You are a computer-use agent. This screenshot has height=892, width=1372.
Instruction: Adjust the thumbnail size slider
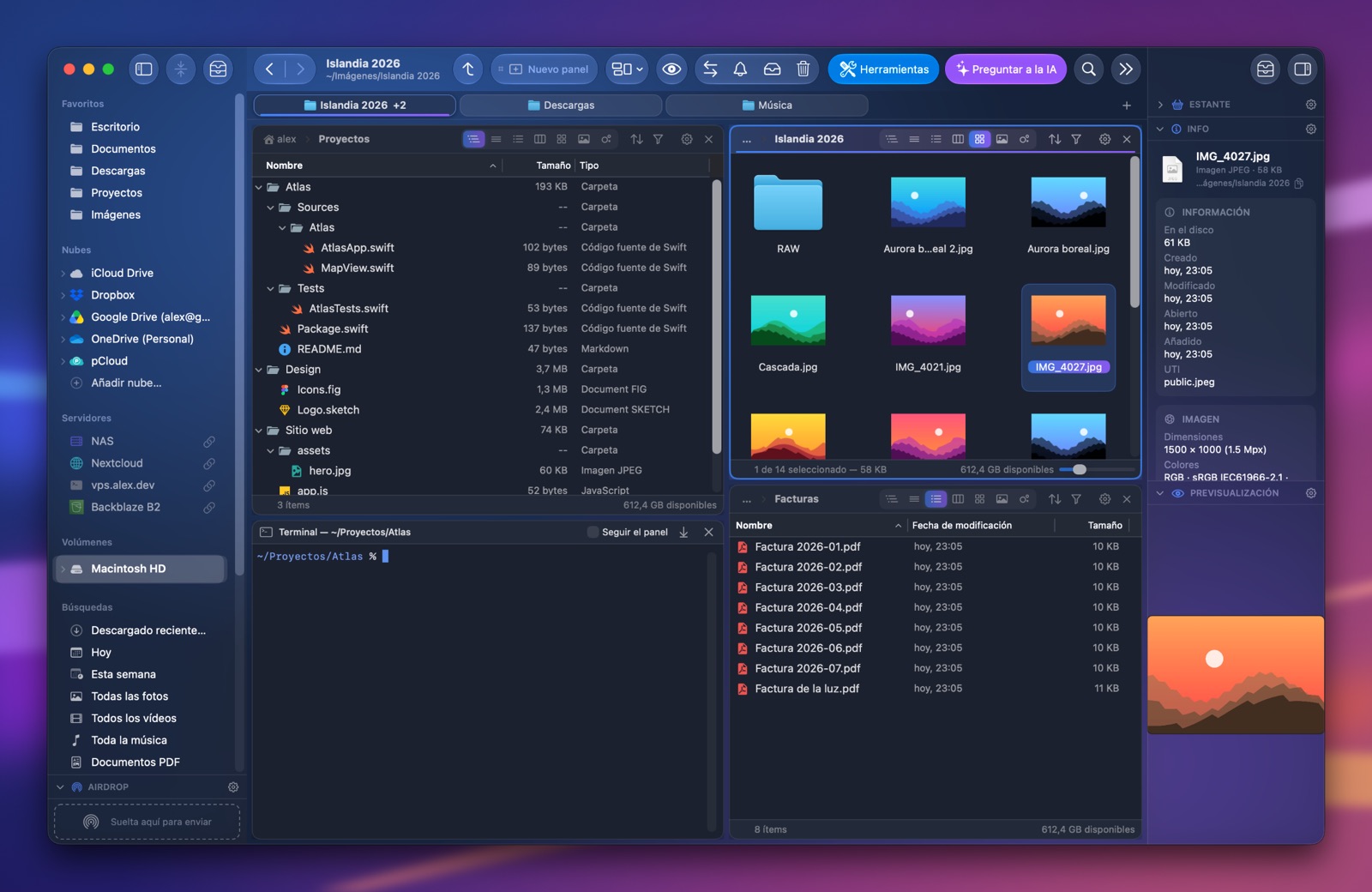pyautogui.click(x=1080, y=469)
